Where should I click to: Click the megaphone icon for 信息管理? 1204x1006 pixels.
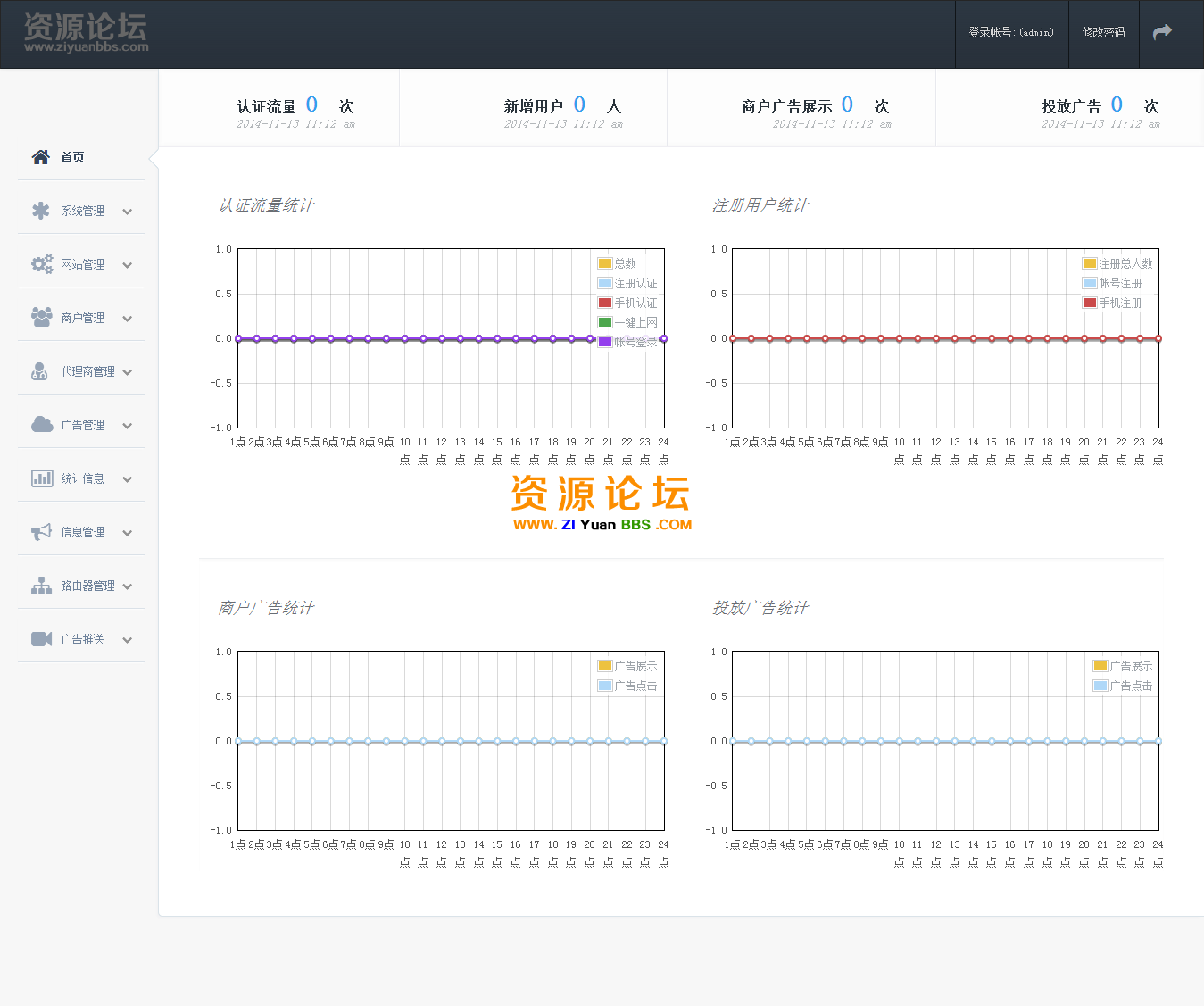pos(42,532)
